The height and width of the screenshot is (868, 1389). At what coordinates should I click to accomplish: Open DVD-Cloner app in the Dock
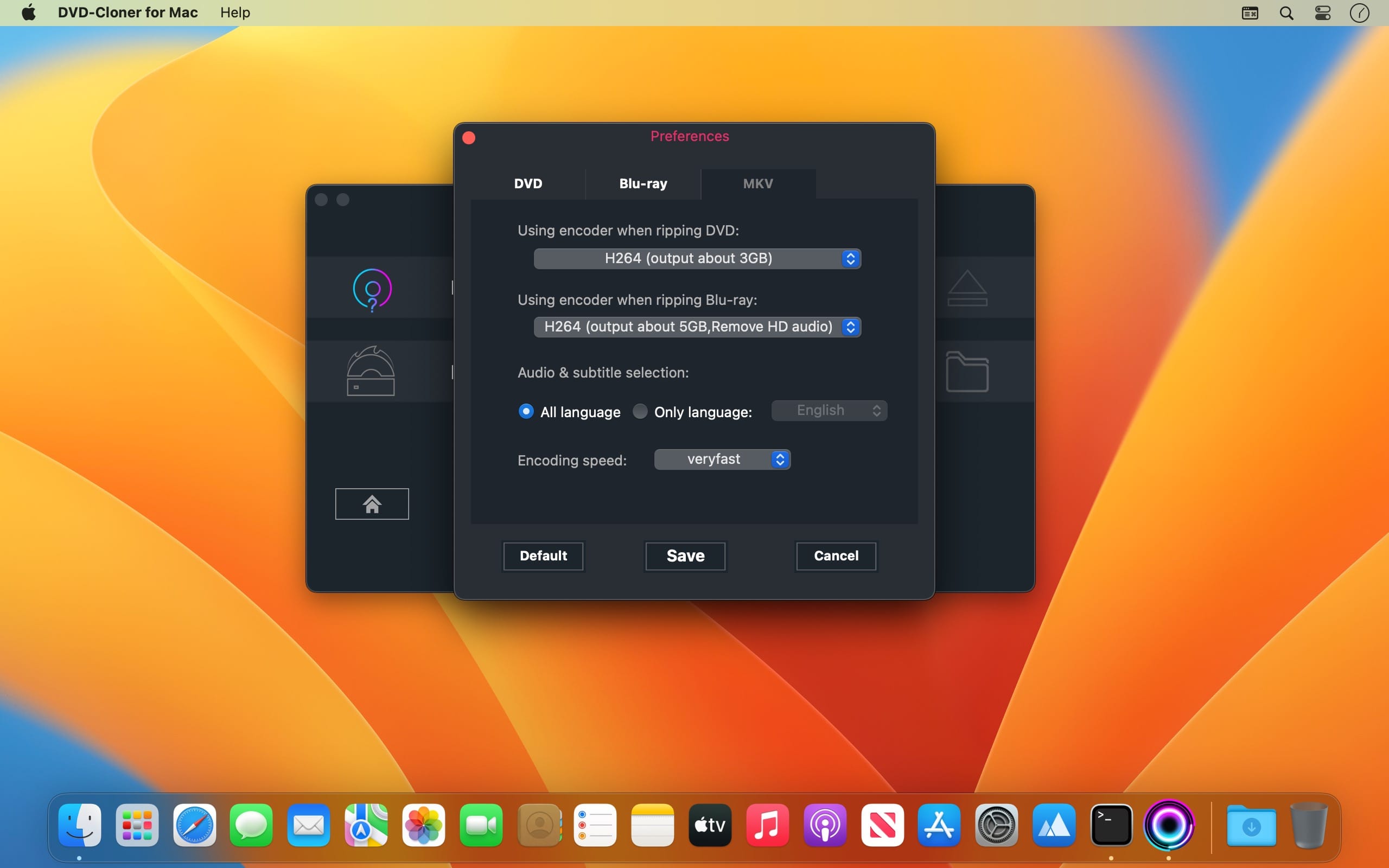point(1169,826)
